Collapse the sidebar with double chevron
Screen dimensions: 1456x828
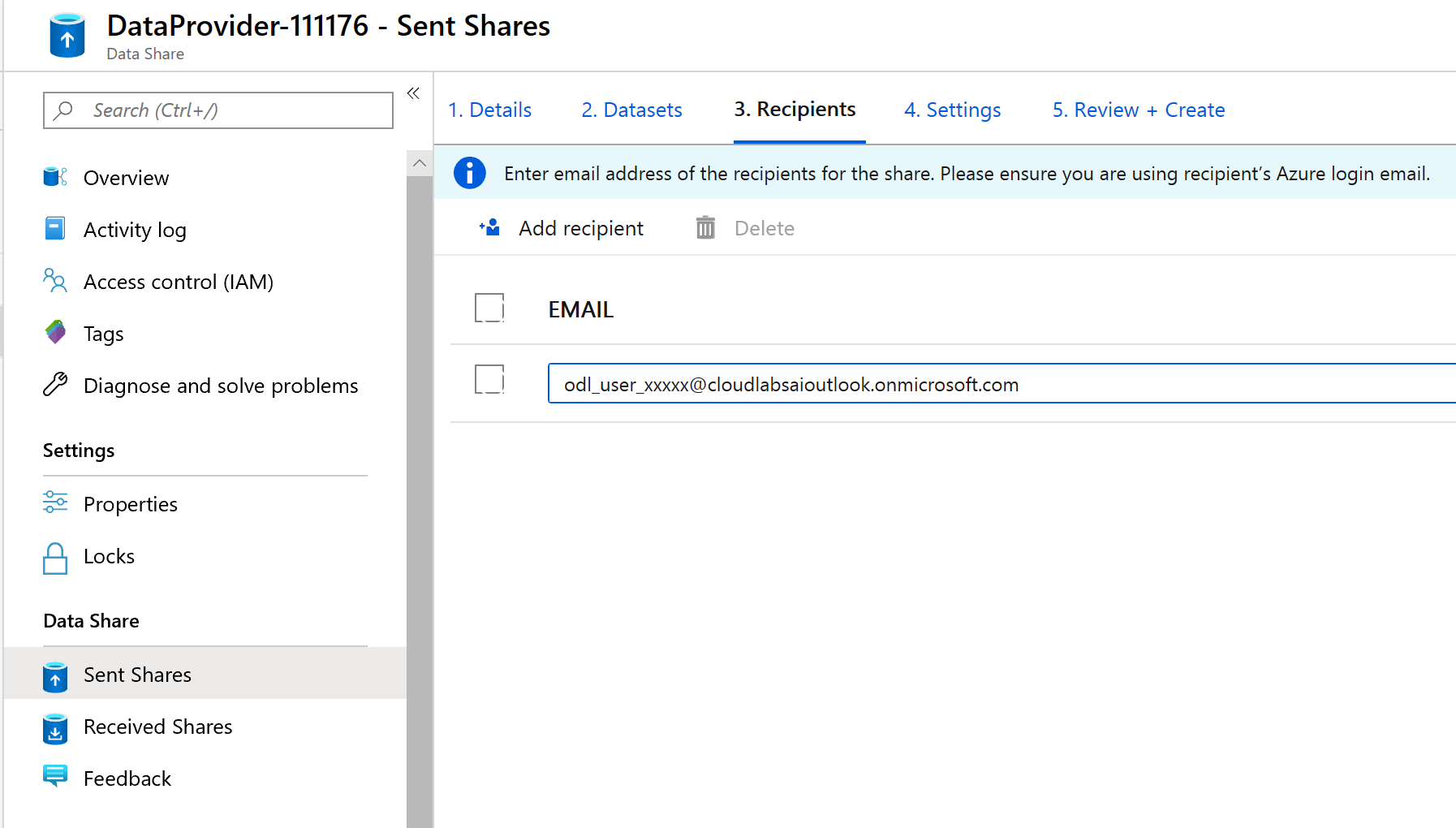coord(413,93)
